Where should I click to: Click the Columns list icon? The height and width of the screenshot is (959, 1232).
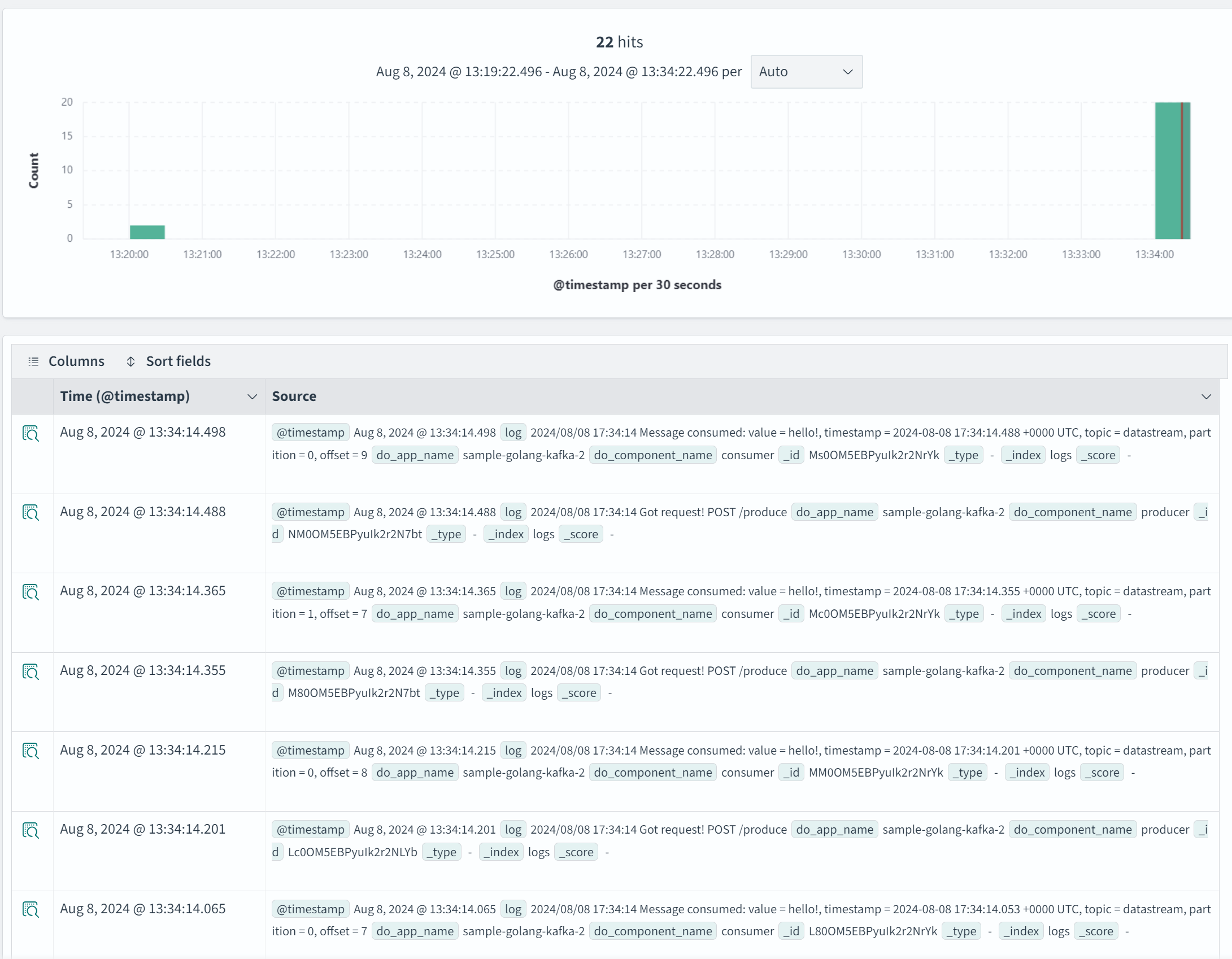click(x=33, y=361)
